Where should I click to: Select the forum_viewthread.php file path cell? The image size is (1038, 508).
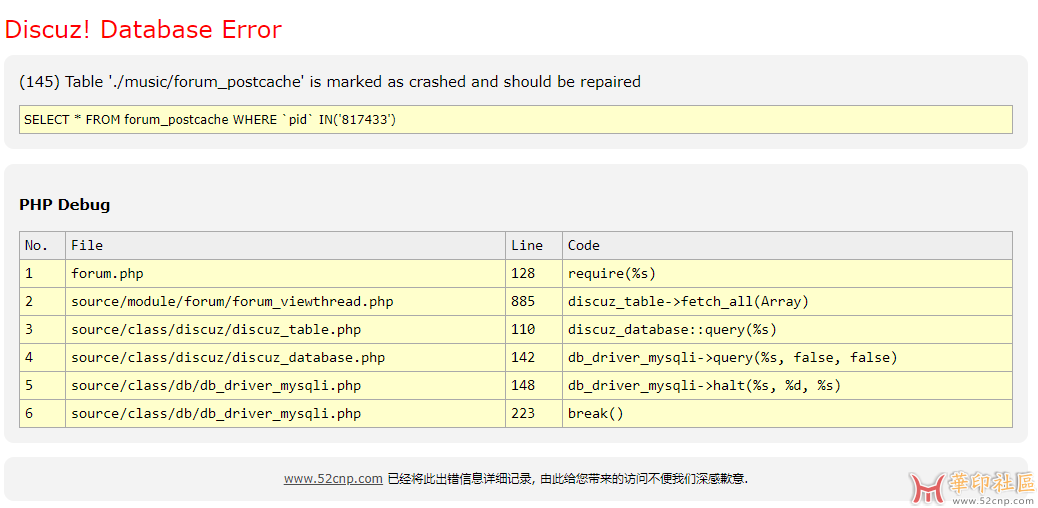[285, 301]
